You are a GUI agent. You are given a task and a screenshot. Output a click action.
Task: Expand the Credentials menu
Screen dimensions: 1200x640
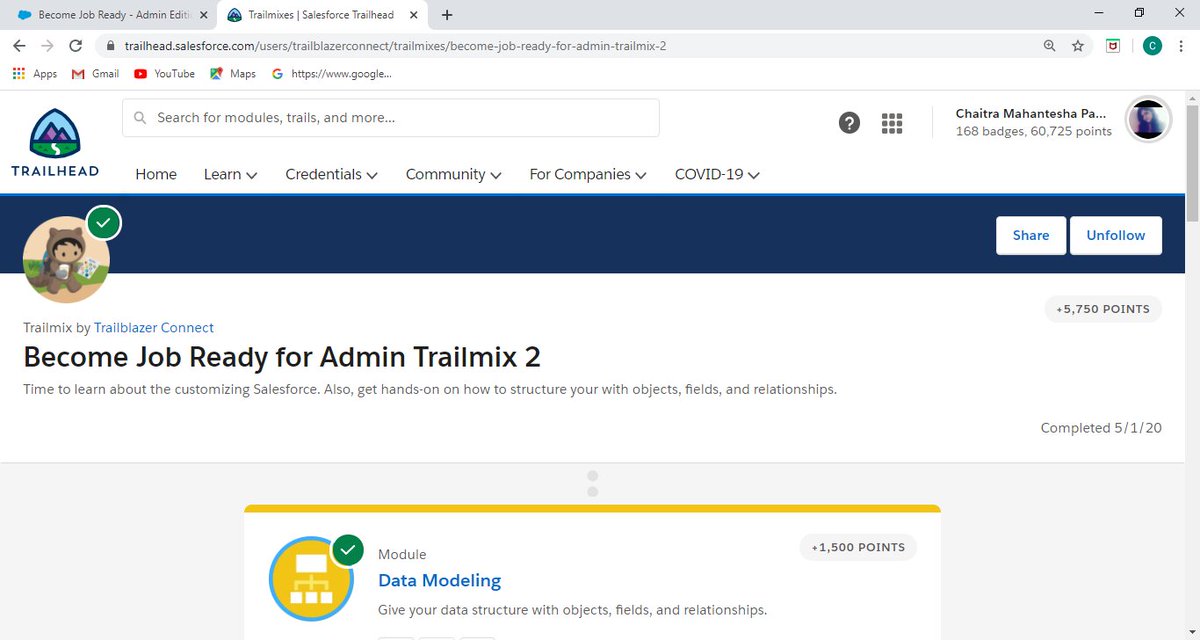click(331, 174)
